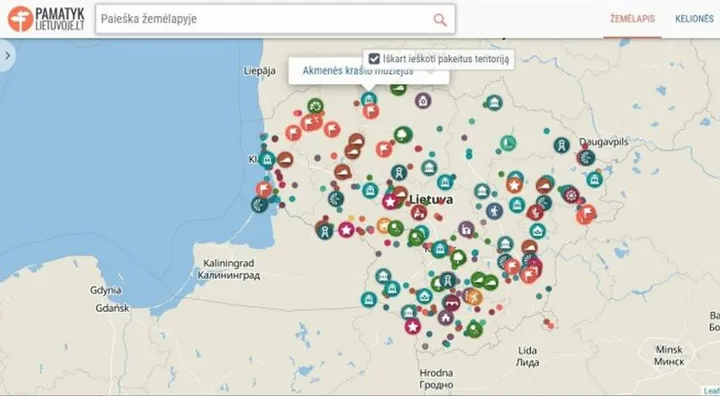
Task: Click the blue hiker marker
Action: (x=494, y=211)
